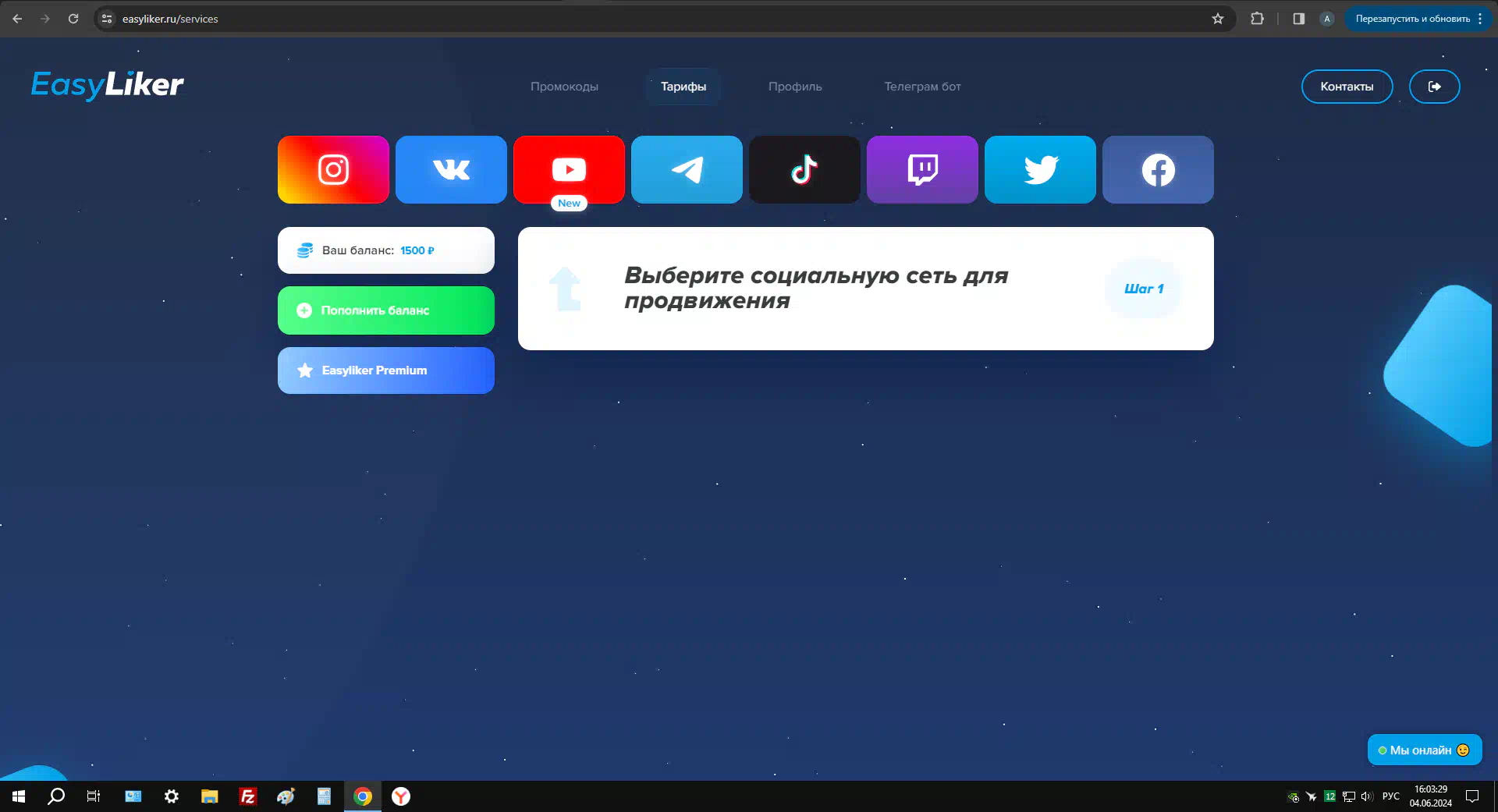This screenshot has height=812, width=1498.
Task: Click the logout icon button in header
Action: [x=1434, y=87]
